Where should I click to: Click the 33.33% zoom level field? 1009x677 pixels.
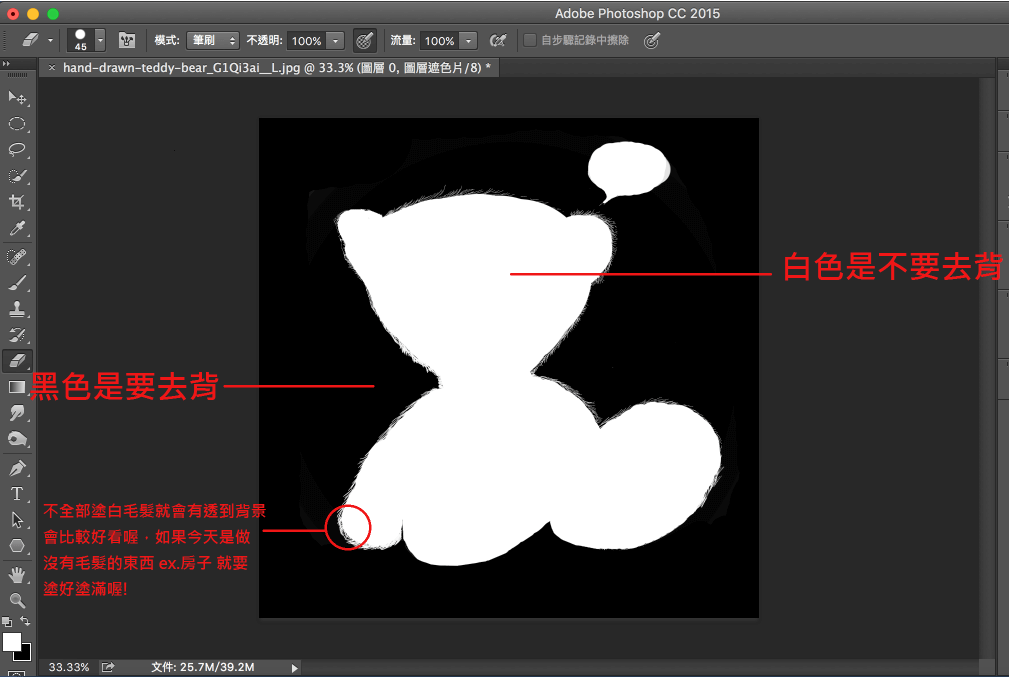pos(69,667)
